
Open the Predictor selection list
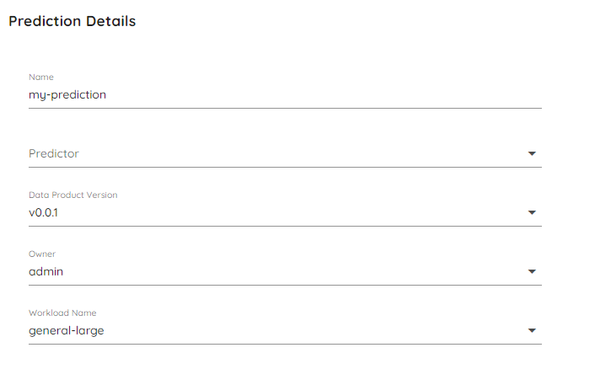click(285, 154)
